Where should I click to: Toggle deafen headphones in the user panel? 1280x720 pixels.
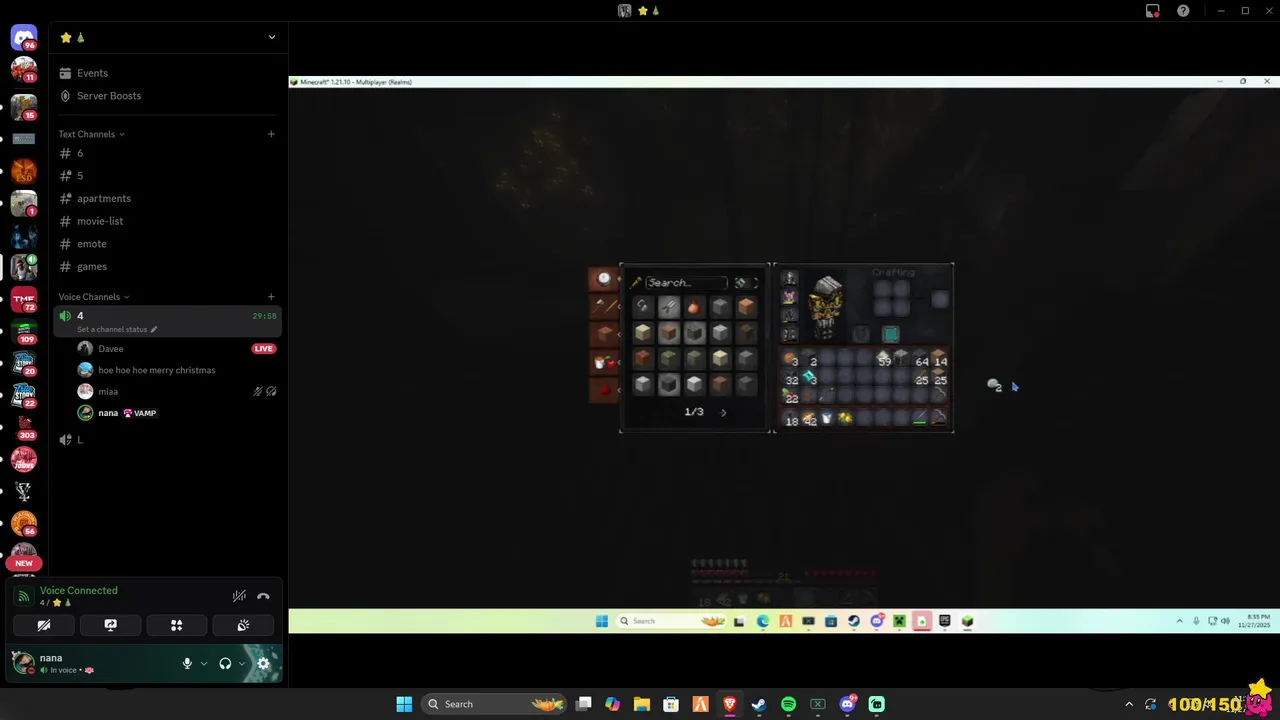(225, 663)
